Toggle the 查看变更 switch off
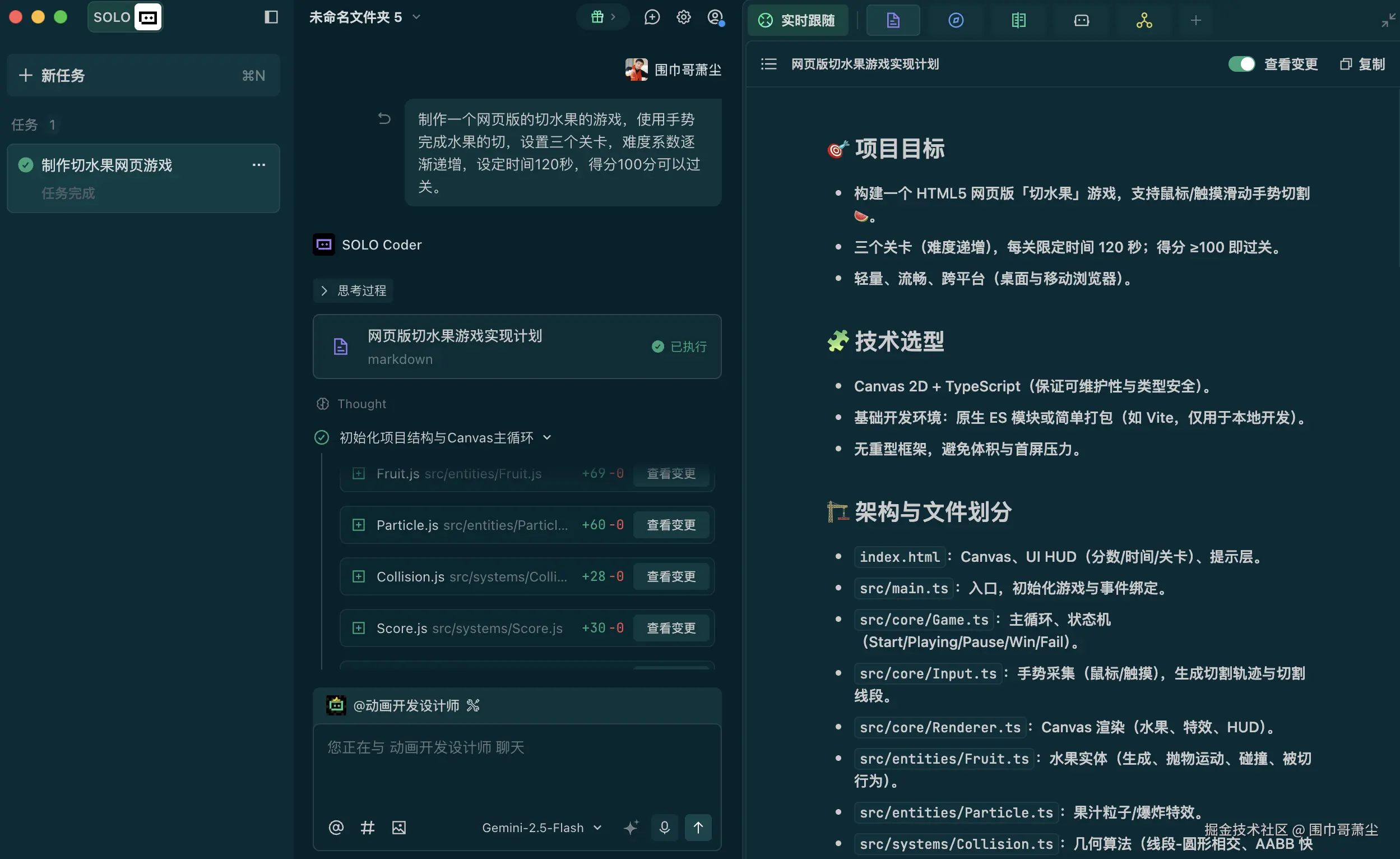 pyautogui.click(x=1241, y=64)
